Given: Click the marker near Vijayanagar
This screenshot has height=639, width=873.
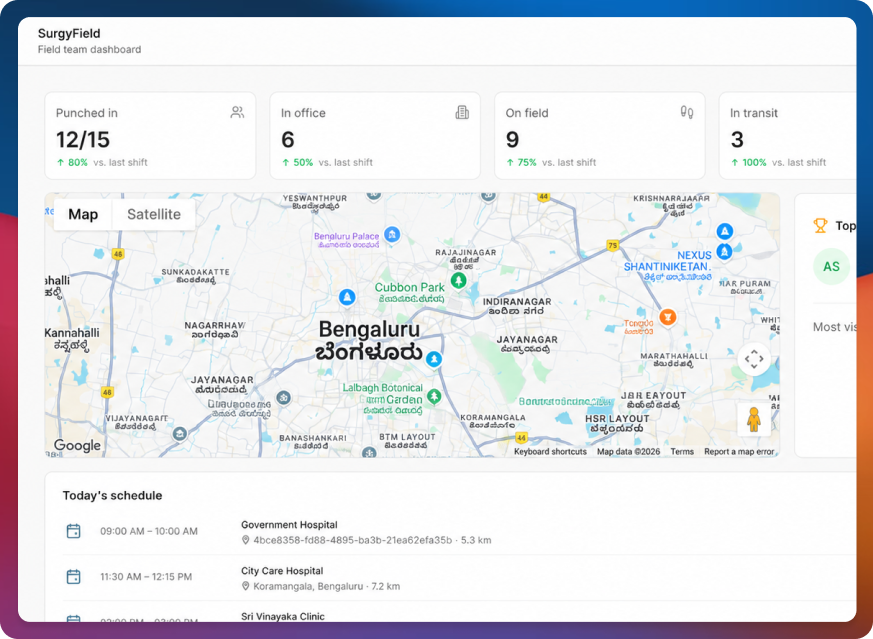Looking at the screenshot, I should click(x=180, y=434).
